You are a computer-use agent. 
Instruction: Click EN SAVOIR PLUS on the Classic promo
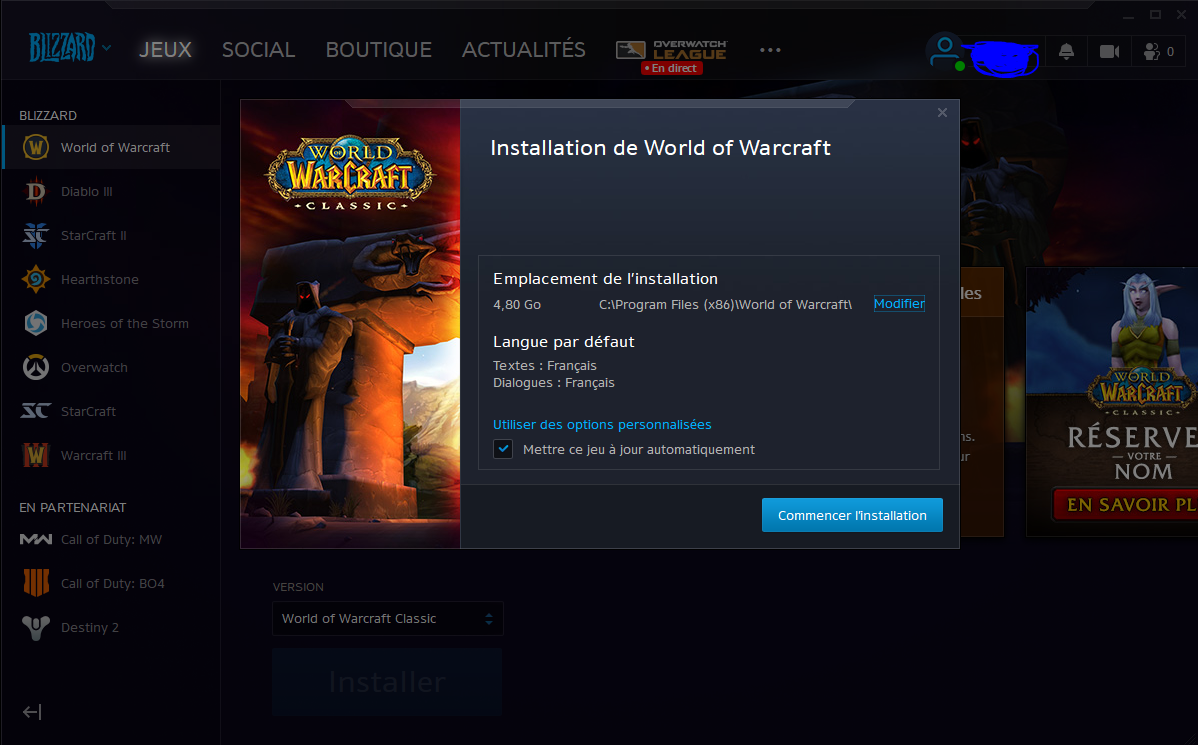pos(1125,504)
